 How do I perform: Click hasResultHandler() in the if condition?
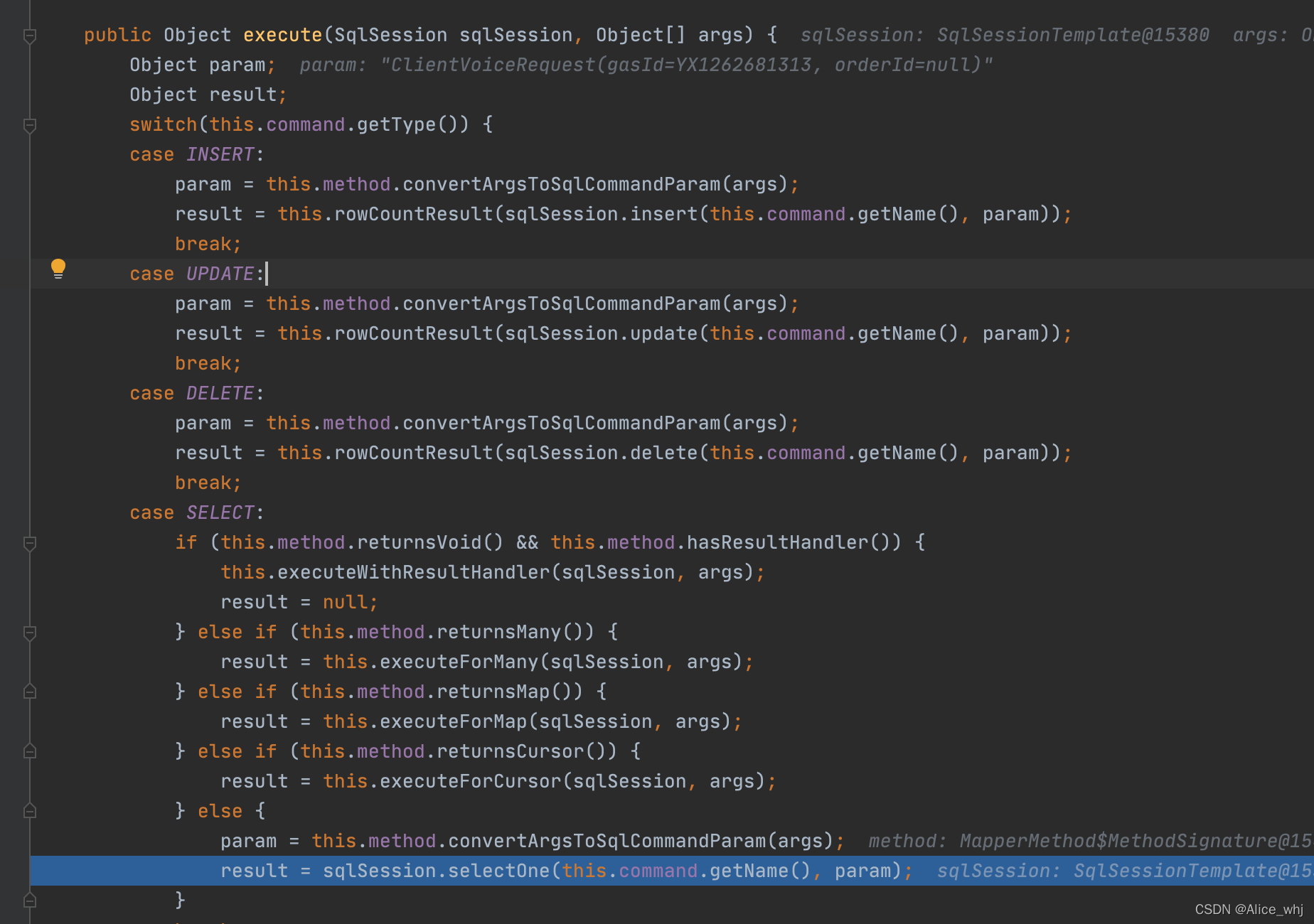point(789,542)
